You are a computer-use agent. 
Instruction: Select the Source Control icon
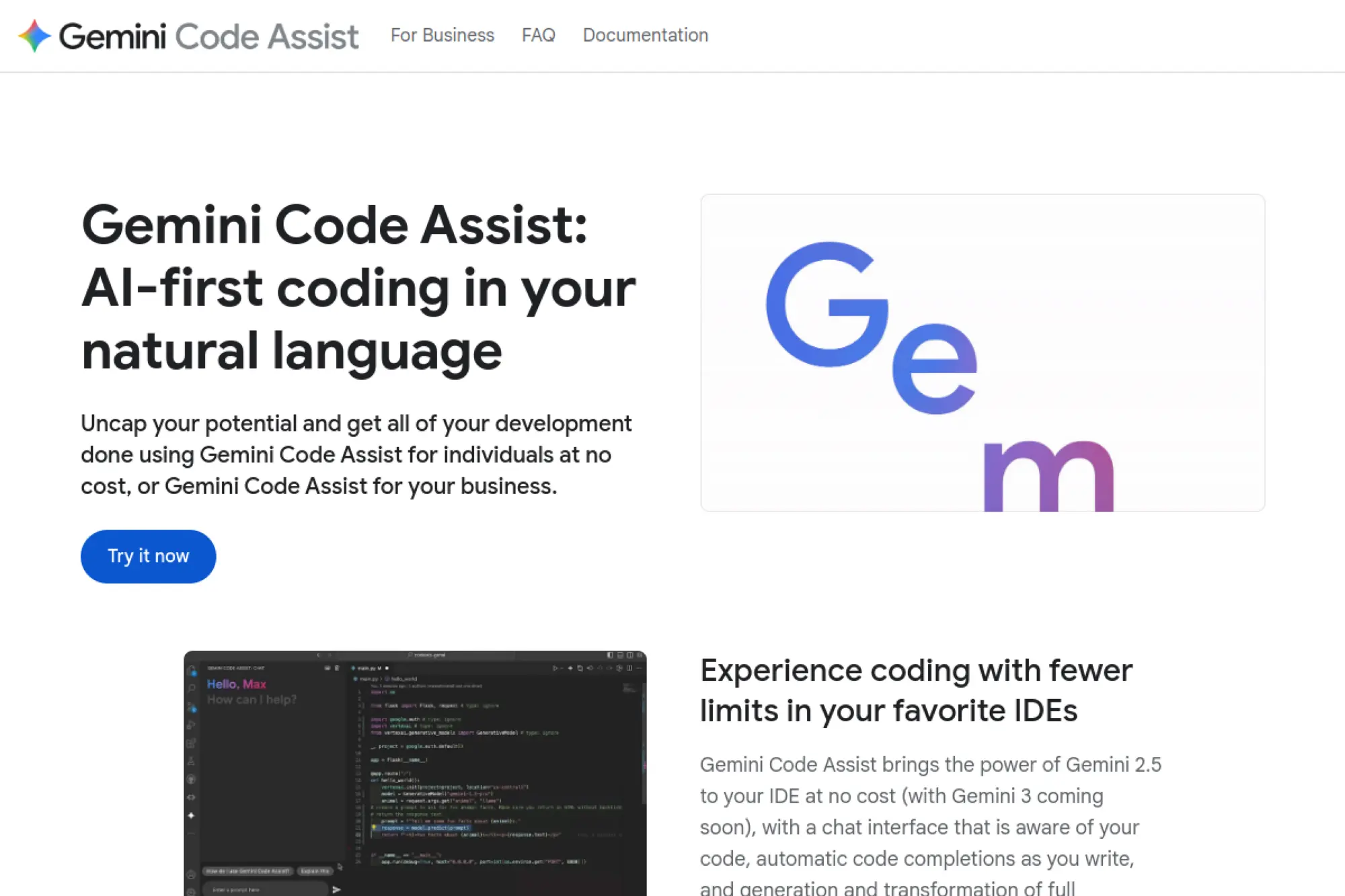click(192, 706)
